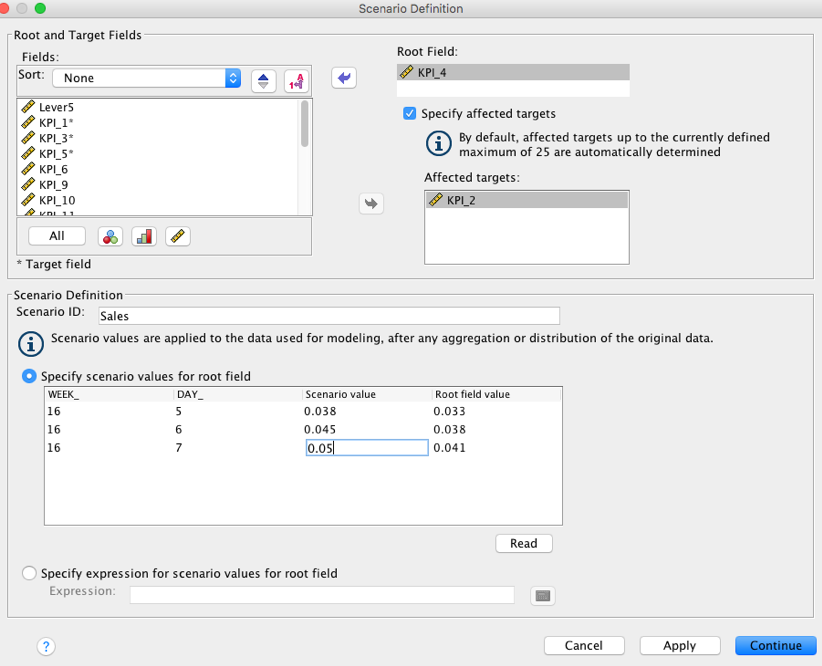Click the sort order ascending/descending icon
The height and width of the screenshot is (666, 822).
coord(263,81)
